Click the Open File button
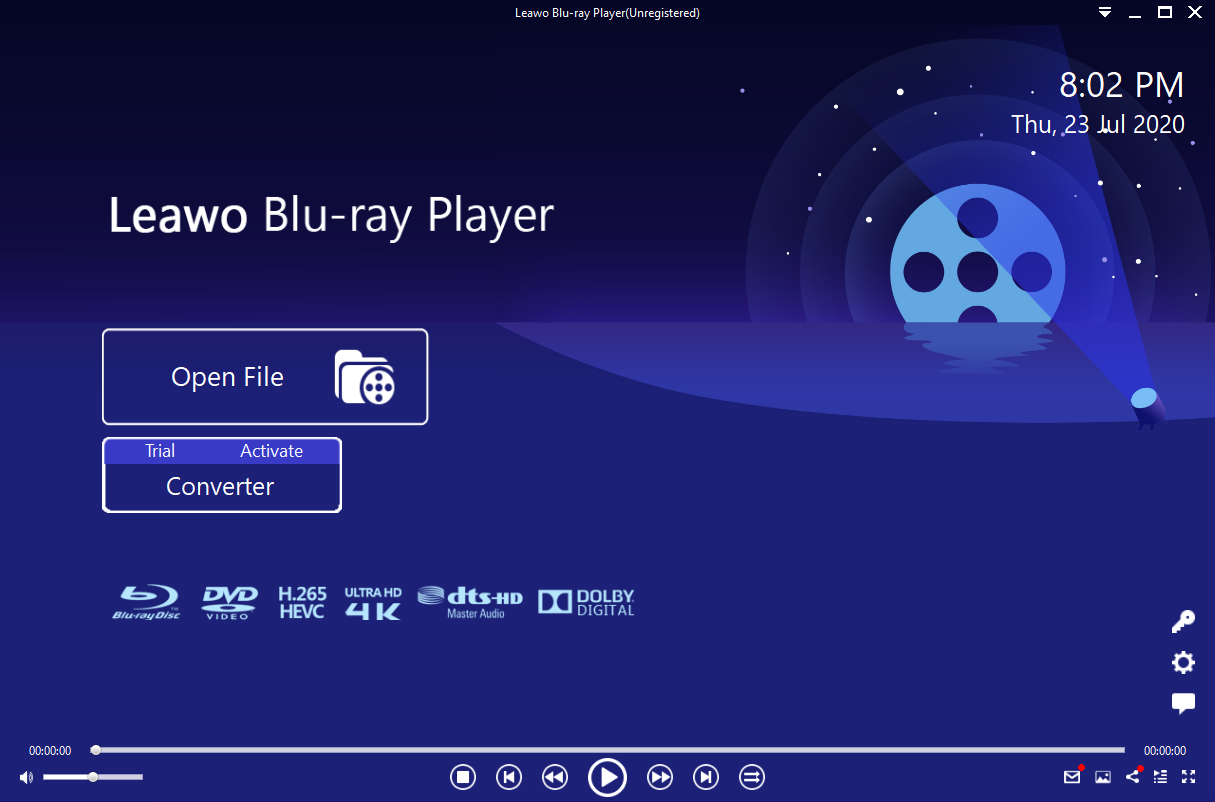Viewport: 1215px width, 802px height. [x=265, y=377]
